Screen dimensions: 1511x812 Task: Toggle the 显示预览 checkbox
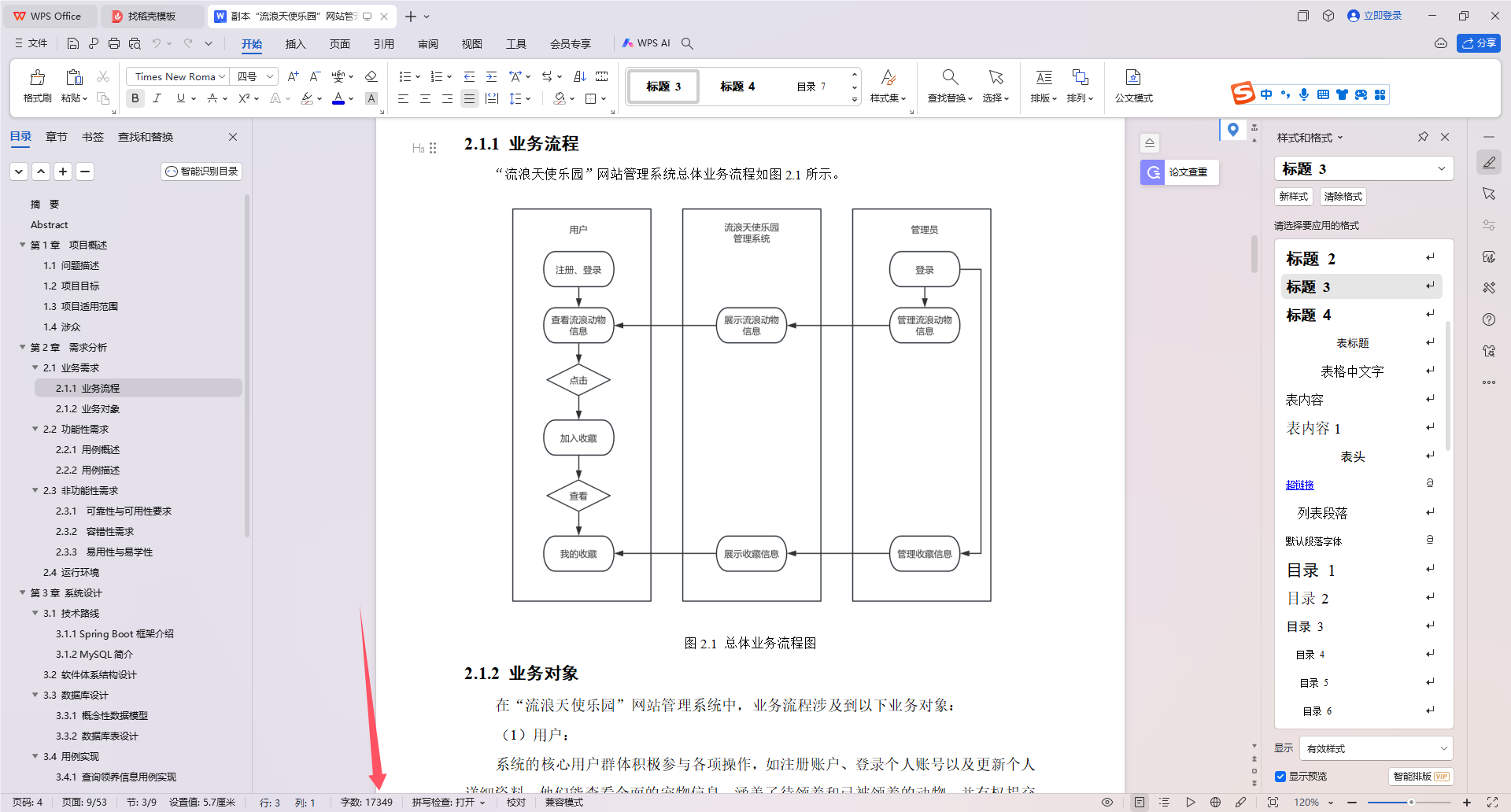pyautogui.click(x=1280, y=777)
